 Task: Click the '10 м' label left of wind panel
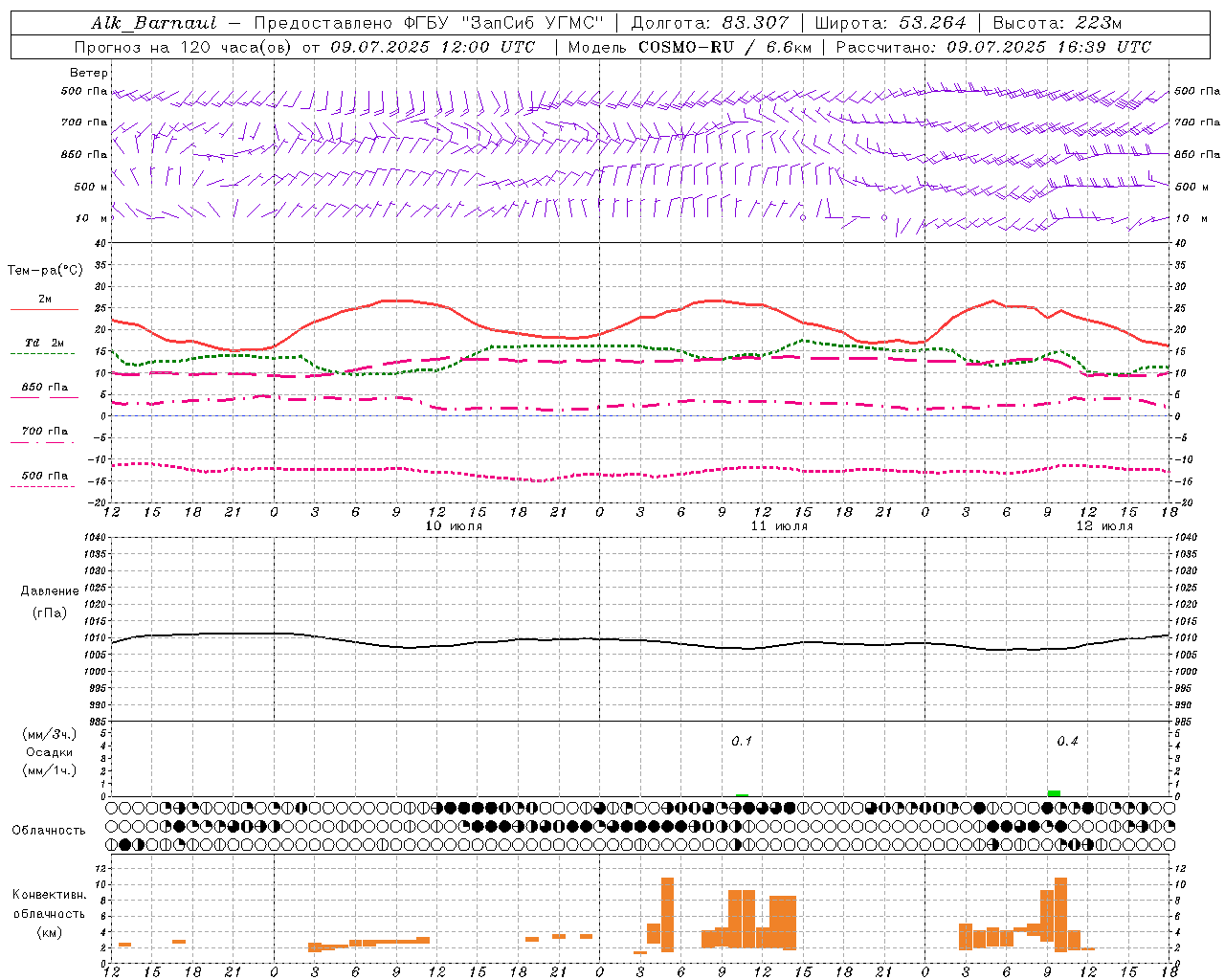[x=91, y=218]
